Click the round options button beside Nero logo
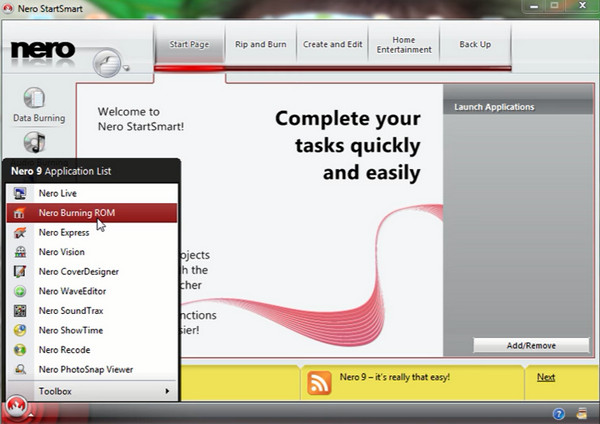The width and height of the screenshot is (600, 424). click(x=107, y=63)
